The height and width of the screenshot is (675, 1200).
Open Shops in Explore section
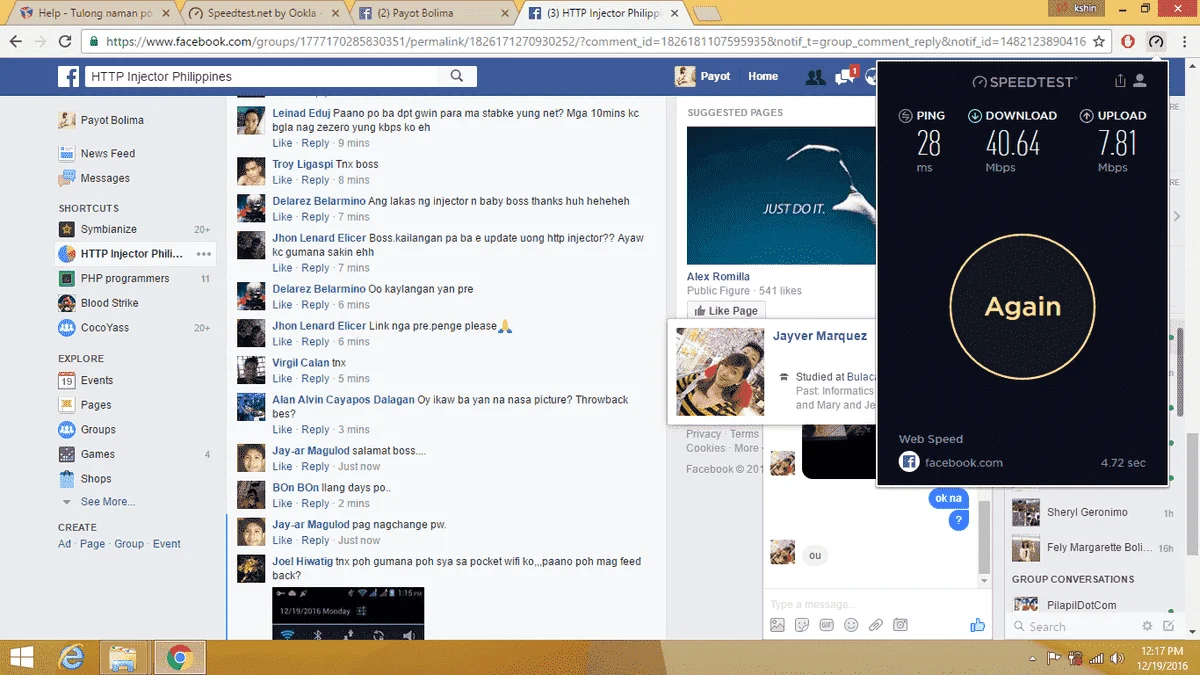(96, 478)
